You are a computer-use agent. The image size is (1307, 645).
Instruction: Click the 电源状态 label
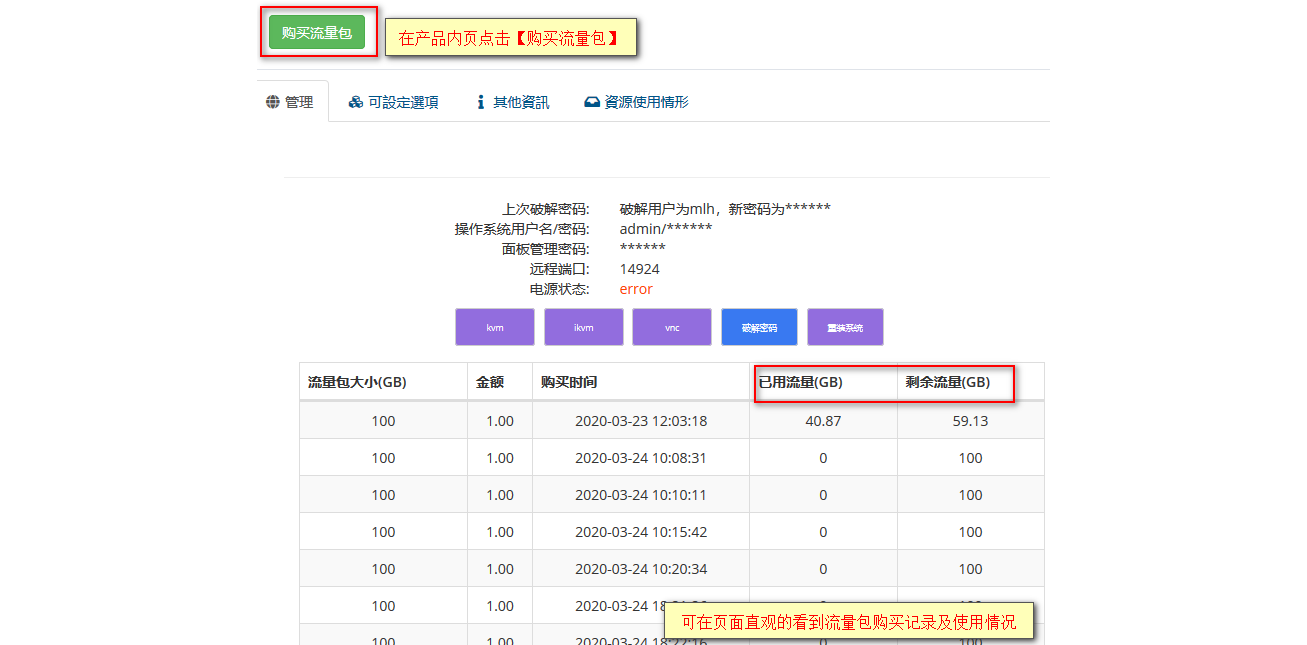coord(560,289)
